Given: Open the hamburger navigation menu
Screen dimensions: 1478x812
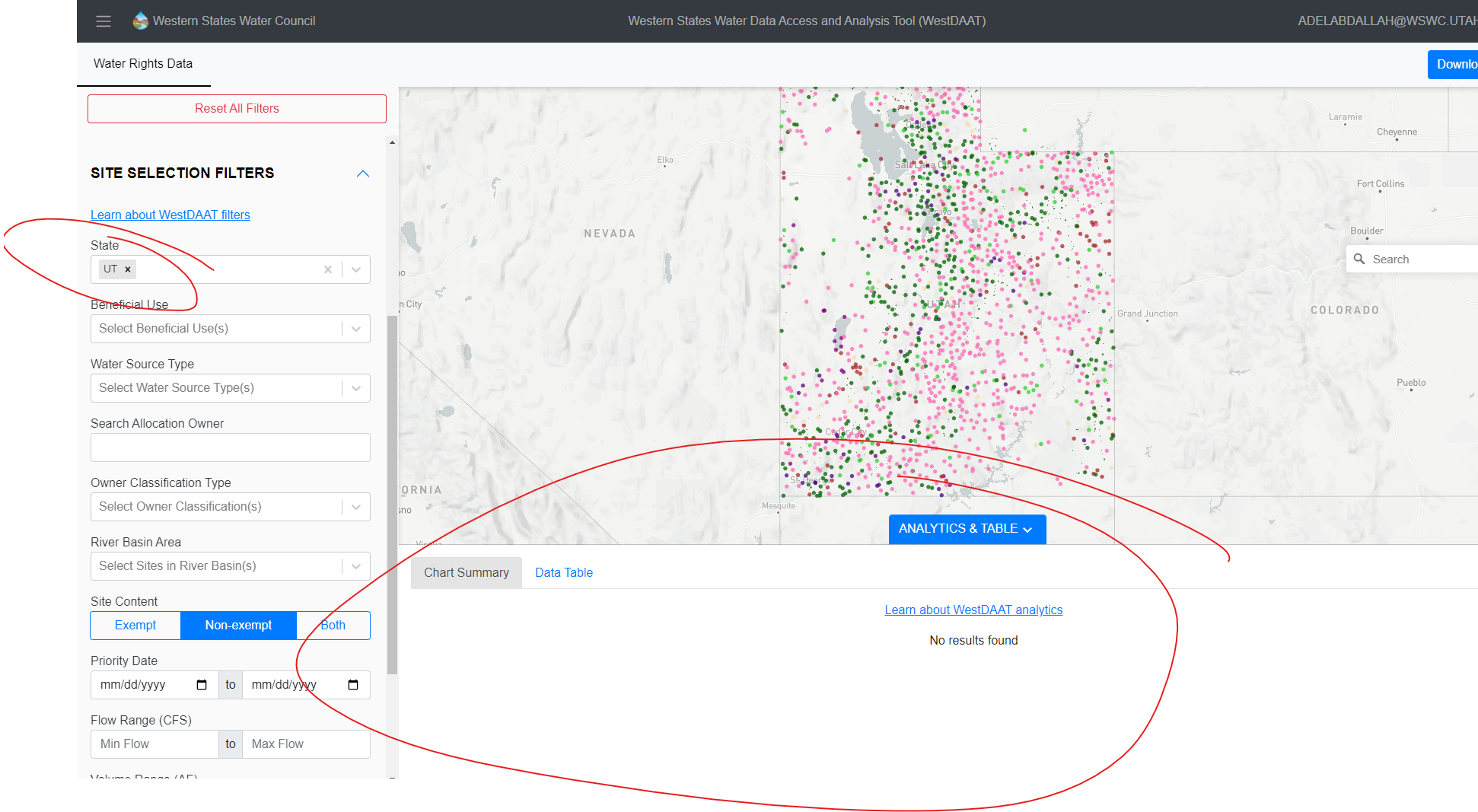Looking at the screenshot, I should pyautogui.click(x=104, y=21).
